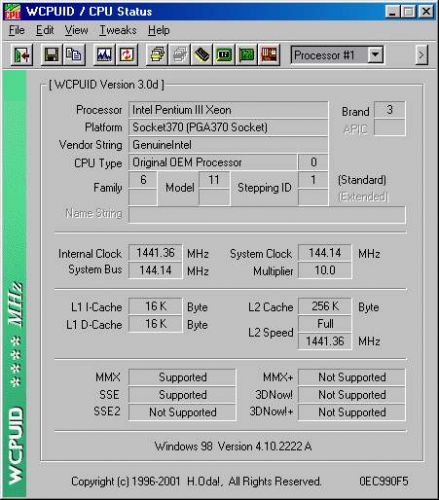Click the L2 Speed 'Full' field
Image resolution: width=439 pixels, height=500 pixels.
[x=325, y=324]
